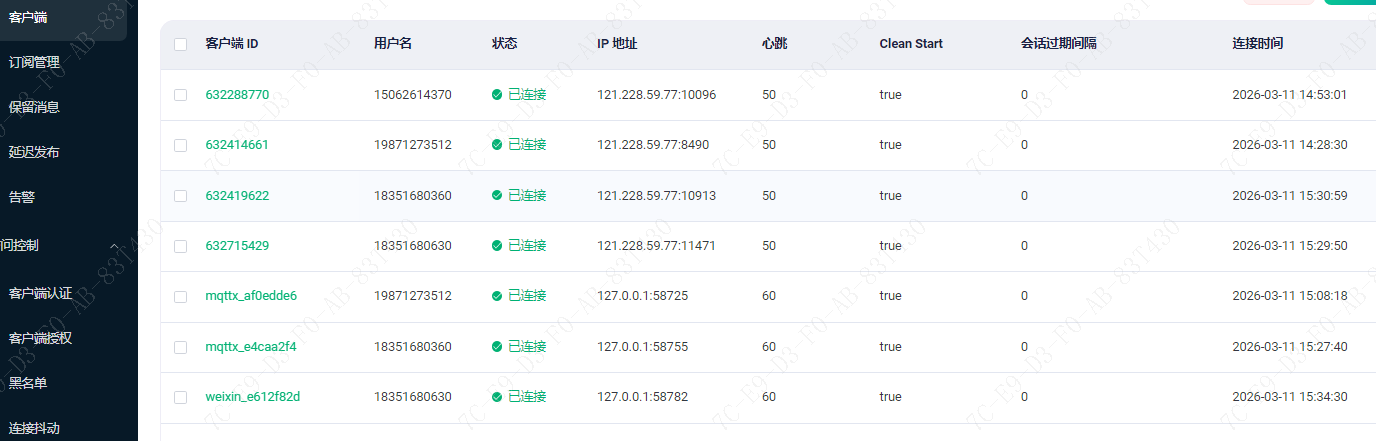Tick the checkbox beside mqttx_af0edde6

pyautogui.click(x=180, y=296)
